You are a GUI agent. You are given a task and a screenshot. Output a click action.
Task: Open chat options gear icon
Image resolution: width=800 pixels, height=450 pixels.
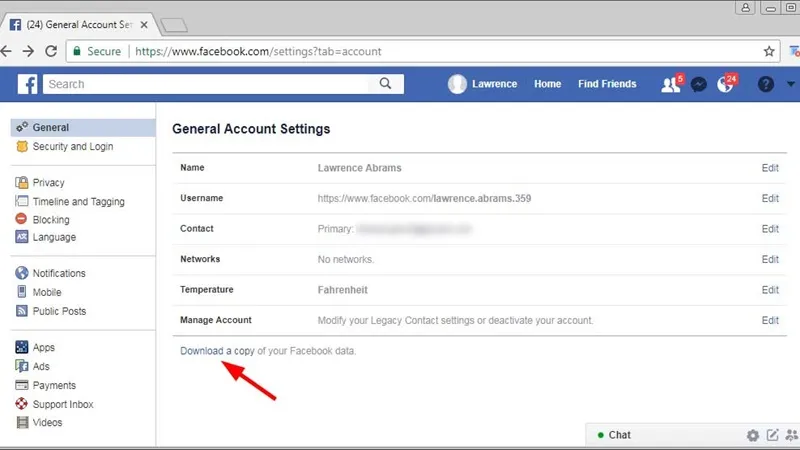tap(753, 435)
